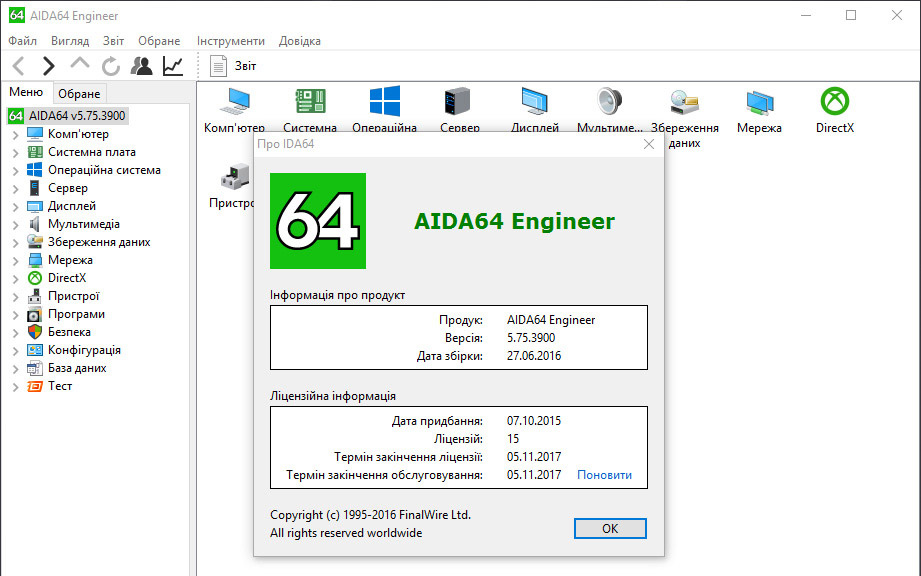Open the Файл menu
Image resolution: width=921 pixels, height=576 pixels.
22,41
